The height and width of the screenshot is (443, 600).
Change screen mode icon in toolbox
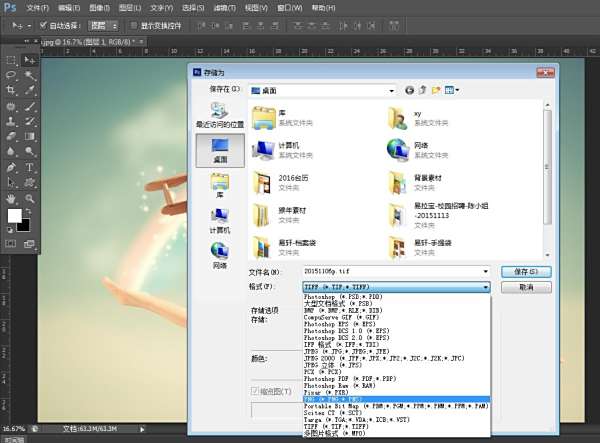pos(29,244)
